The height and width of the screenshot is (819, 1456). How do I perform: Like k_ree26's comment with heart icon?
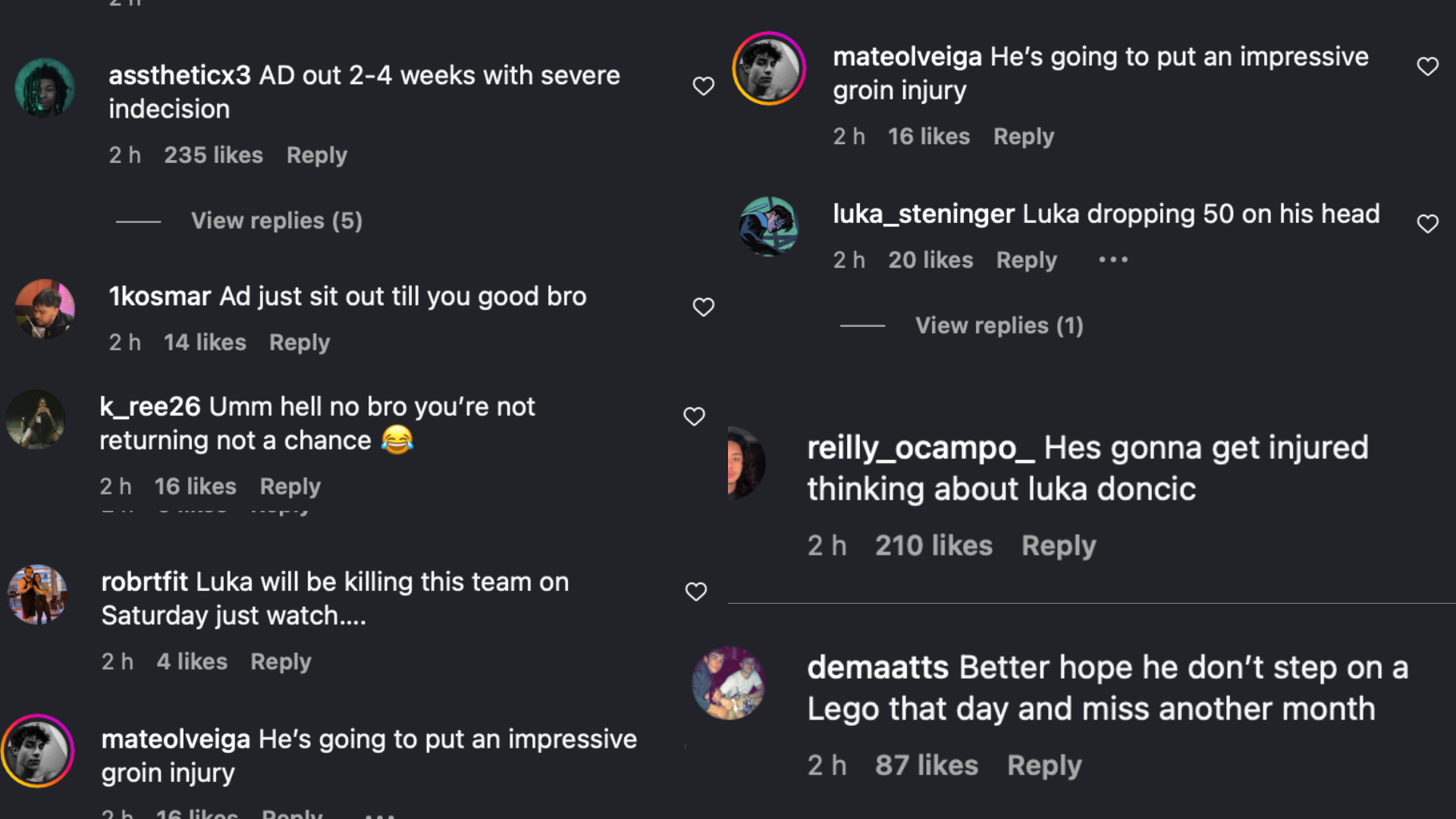click(x=694, y=416)
